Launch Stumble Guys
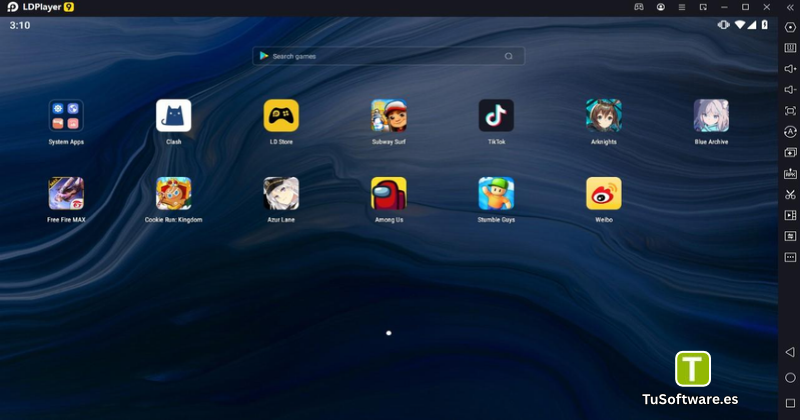Screen dimensions: 800x420 click(496, 193)
